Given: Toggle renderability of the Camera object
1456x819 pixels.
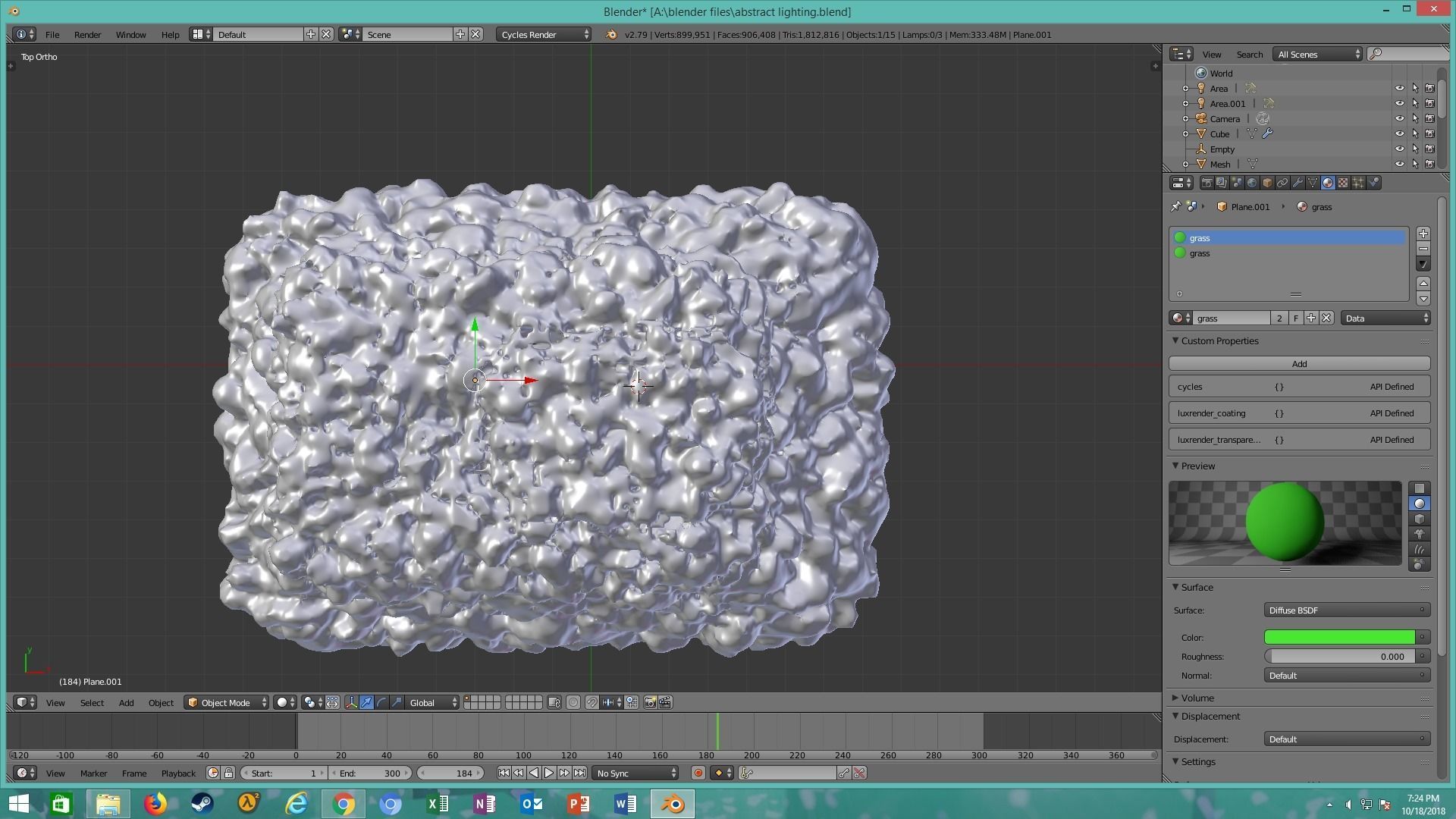Looking at the screenshot, I should (1429, 119).
